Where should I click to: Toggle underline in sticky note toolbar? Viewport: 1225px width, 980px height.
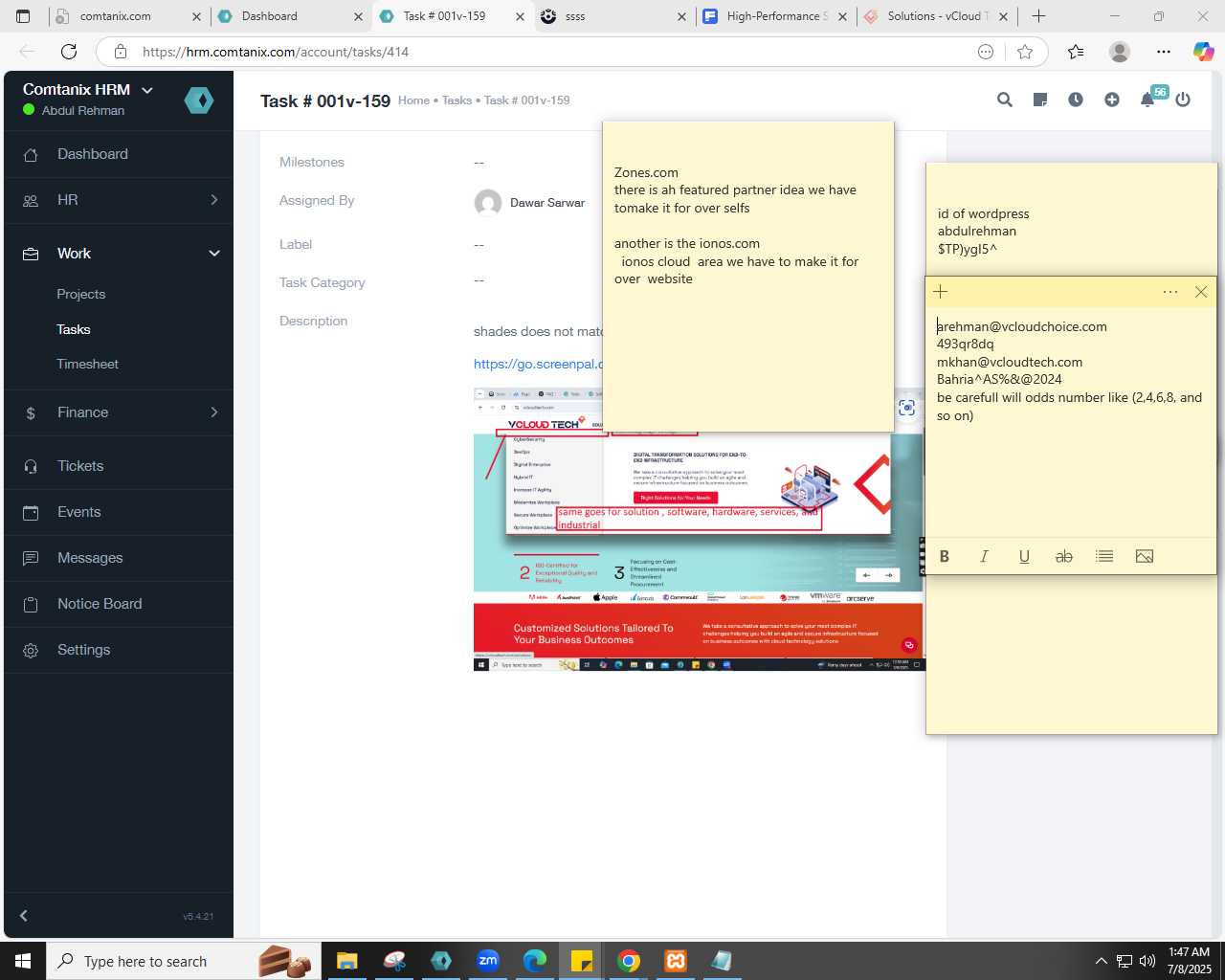pos(1024,556)
